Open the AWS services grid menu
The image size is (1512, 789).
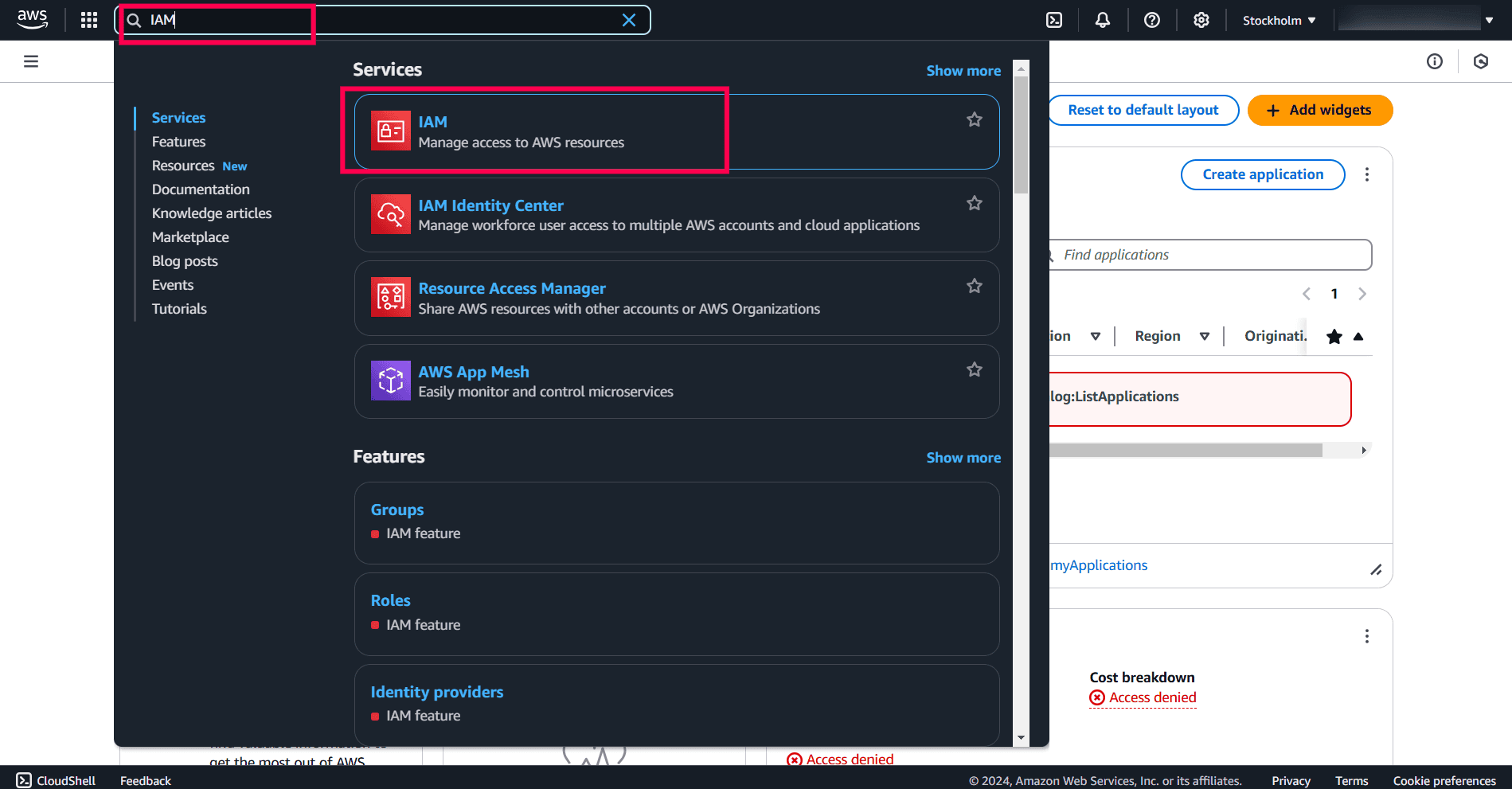pyautogui.click(x=88, y=19)
